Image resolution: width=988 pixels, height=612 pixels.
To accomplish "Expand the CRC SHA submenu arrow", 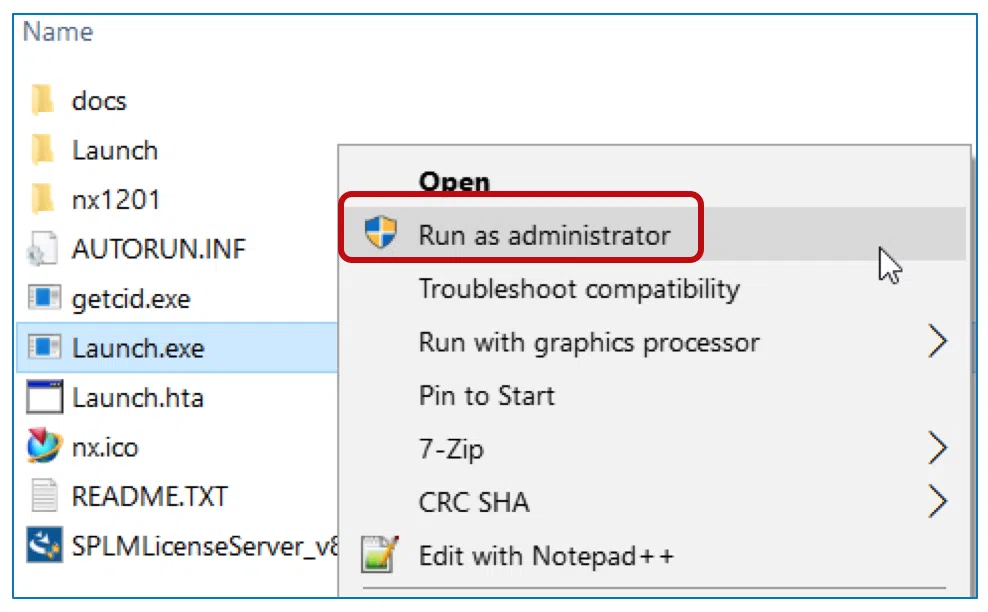I will click(938, 502).
